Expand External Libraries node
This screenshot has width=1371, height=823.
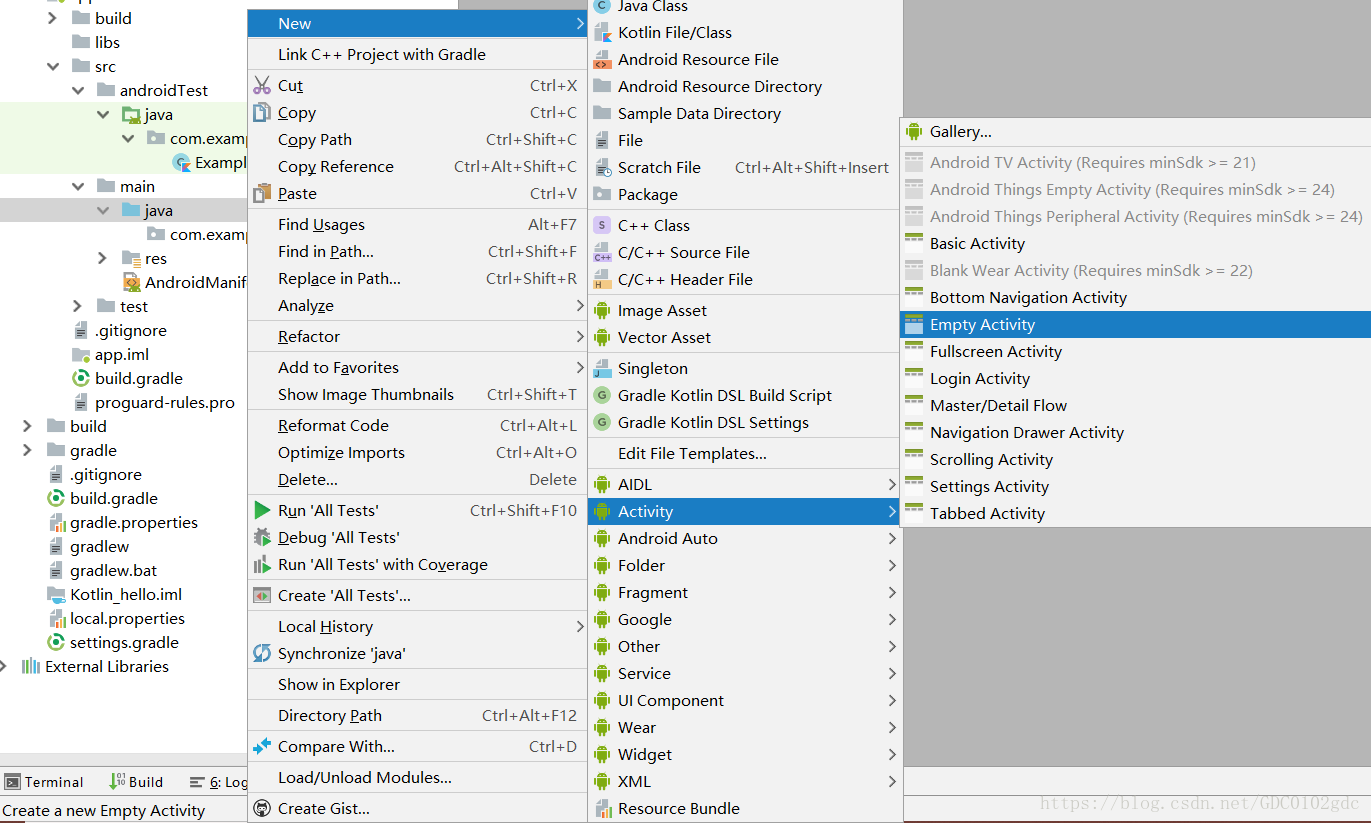click(x=4, y=667)
